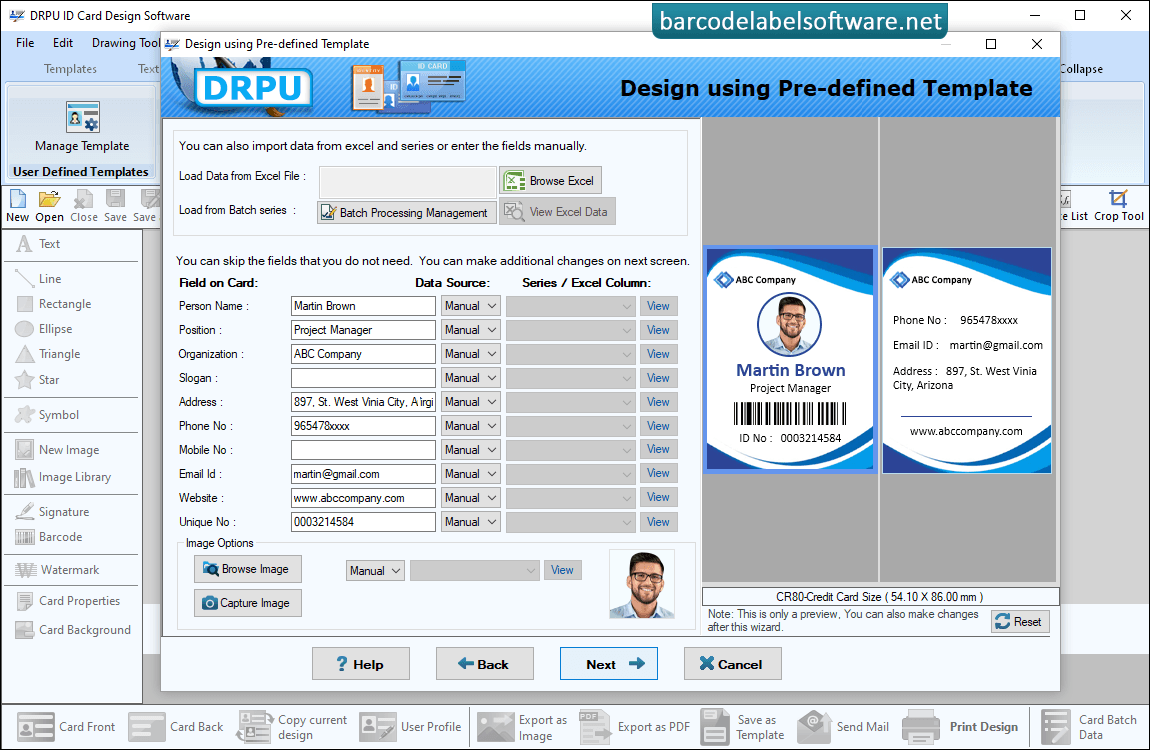Open Slogan data source dropdown
1150x750 pixels.
pos(470,378)
